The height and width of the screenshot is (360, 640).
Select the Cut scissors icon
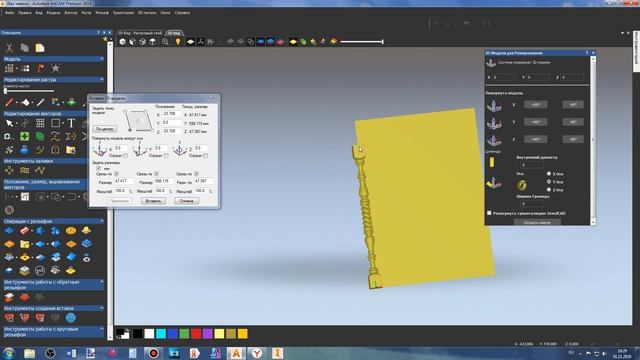coord(9,48)
